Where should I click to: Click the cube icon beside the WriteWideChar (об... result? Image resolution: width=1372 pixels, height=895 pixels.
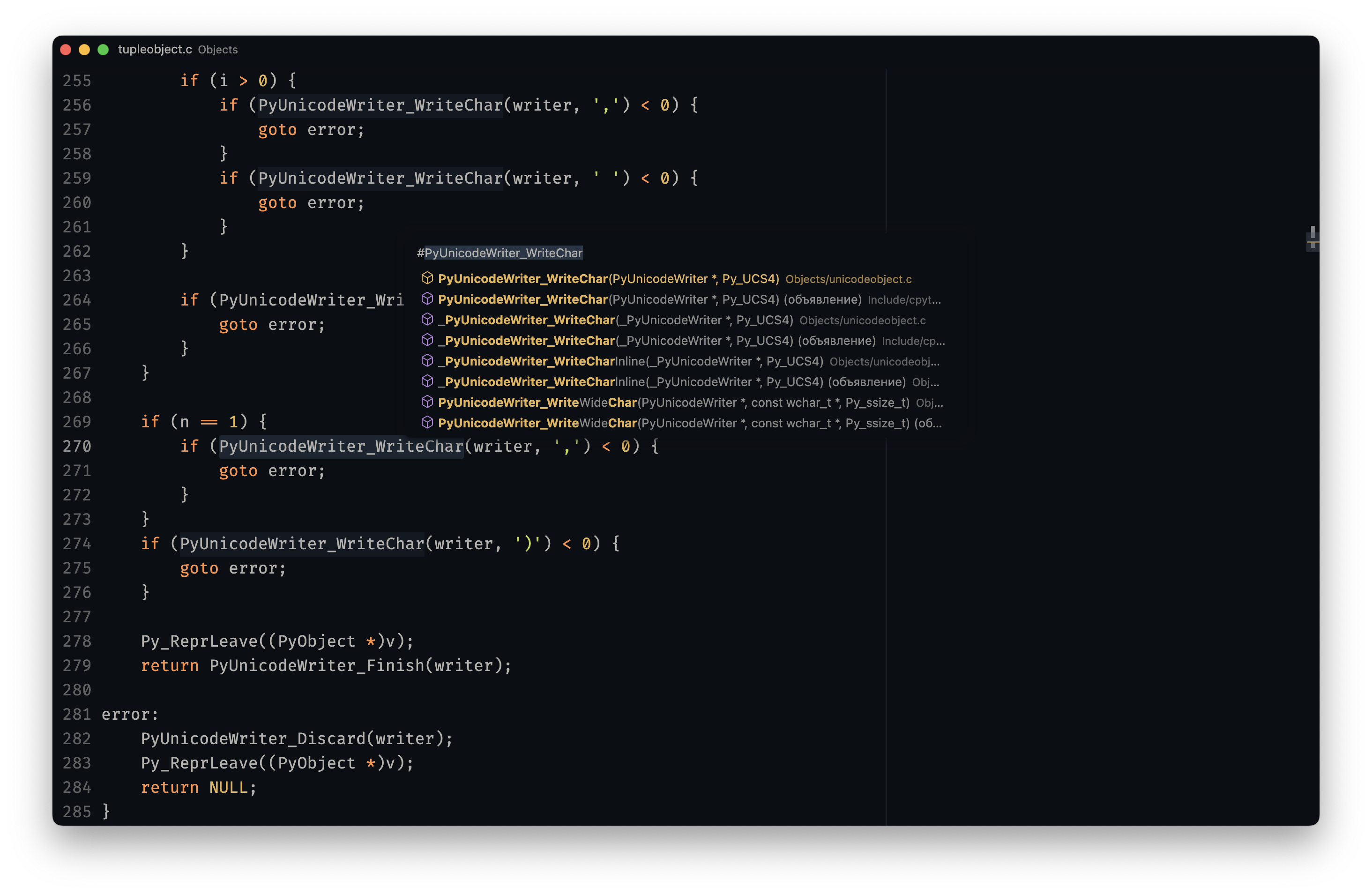click(x=427, y=423)
